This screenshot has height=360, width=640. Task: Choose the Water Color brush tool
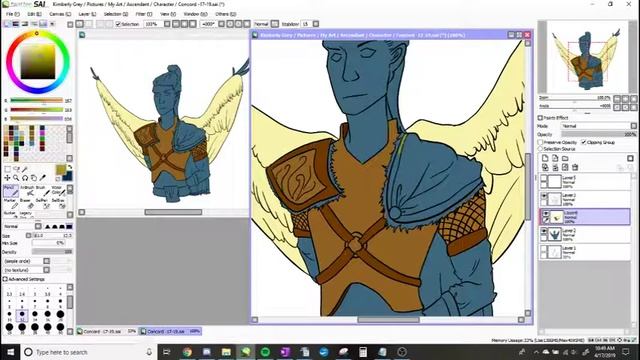pyautogui.click(x=58, y=191)
